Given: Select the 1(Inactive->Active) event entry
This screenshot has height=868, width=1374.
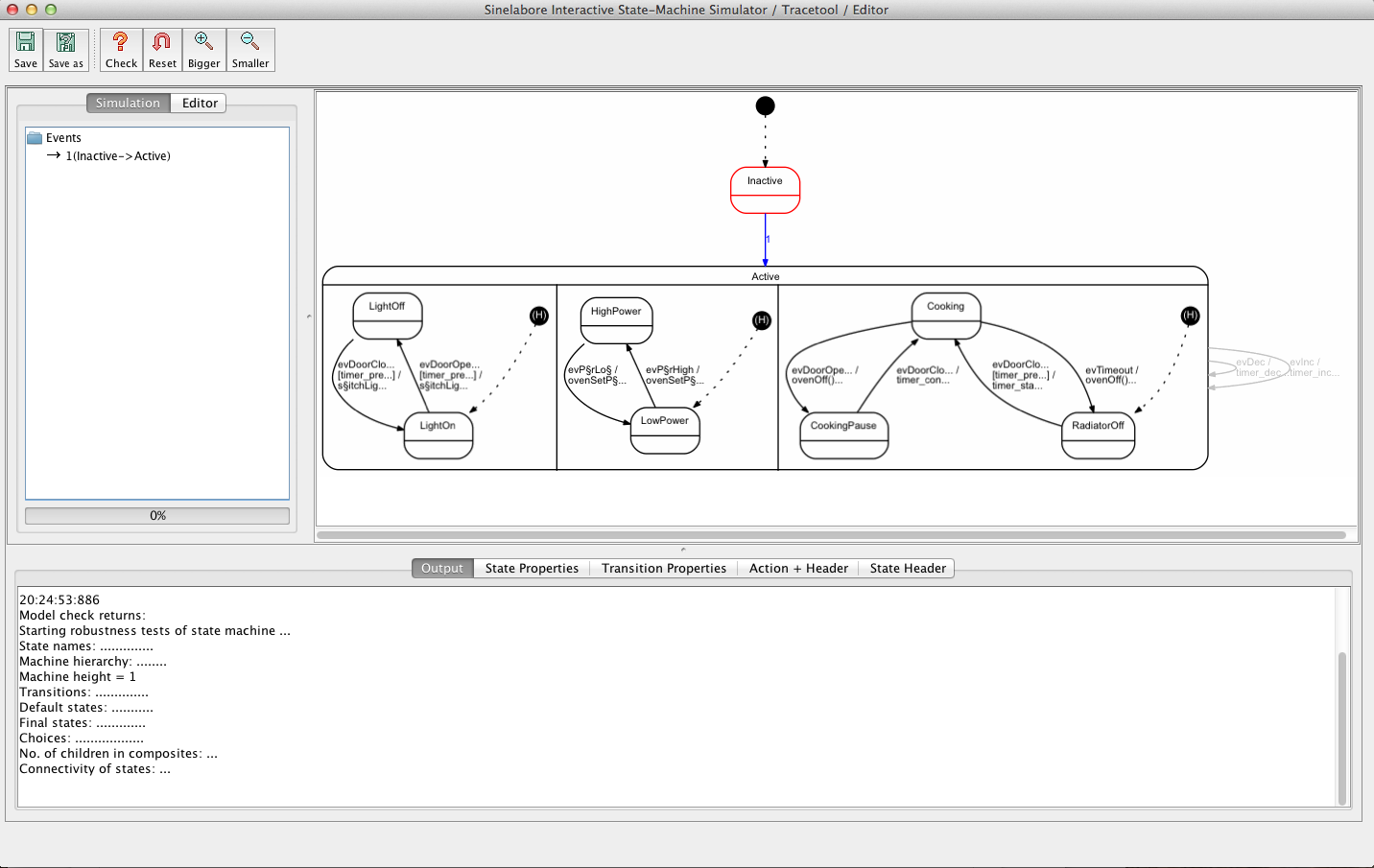Looking at the screenshot, I should [117, 156].
